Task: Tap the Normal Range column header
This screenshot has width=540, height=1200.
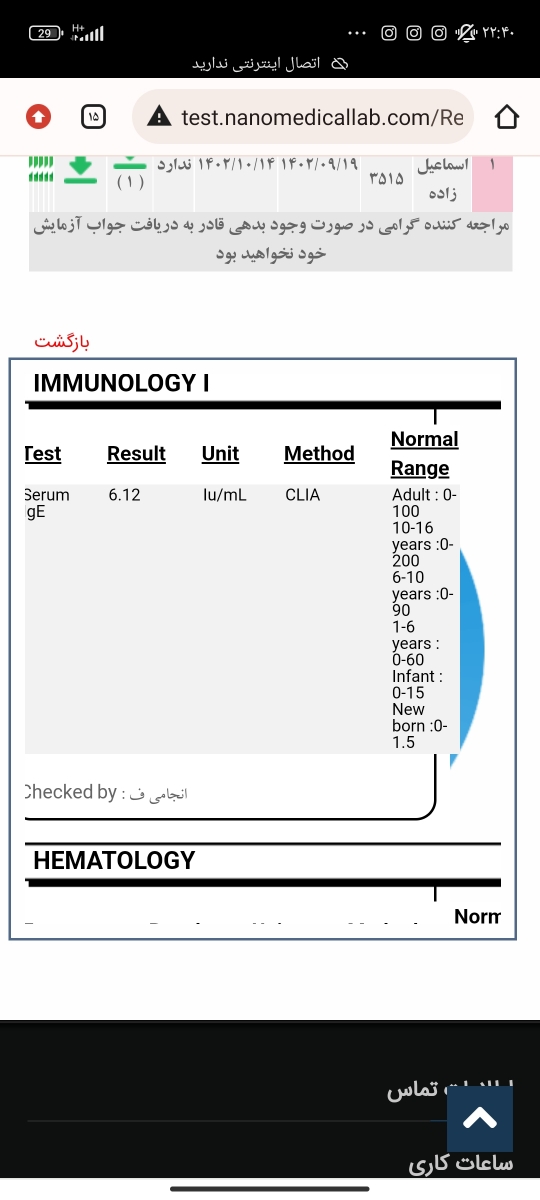Action: (424, 453)
